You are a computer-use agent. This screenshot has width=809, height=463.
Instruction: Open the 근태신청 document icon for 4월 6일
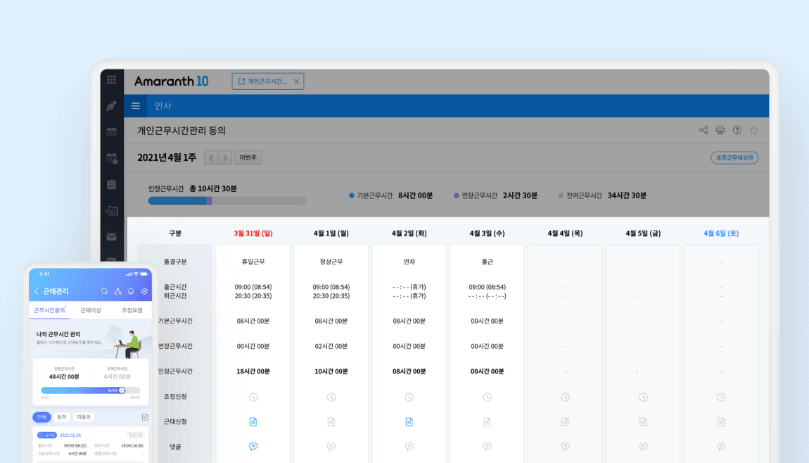click(721, 422)
